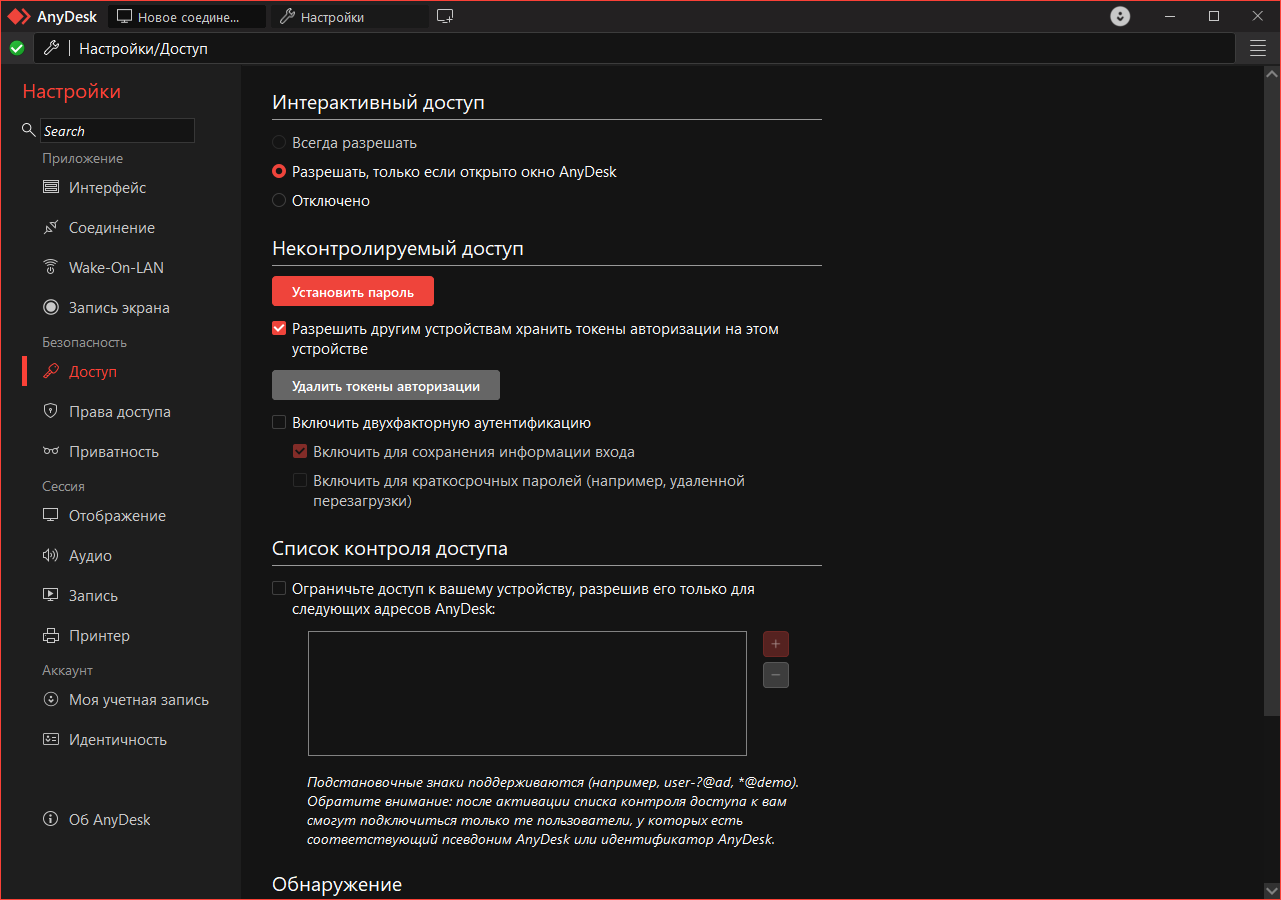Click Удалить токены авторизации button

386,386
